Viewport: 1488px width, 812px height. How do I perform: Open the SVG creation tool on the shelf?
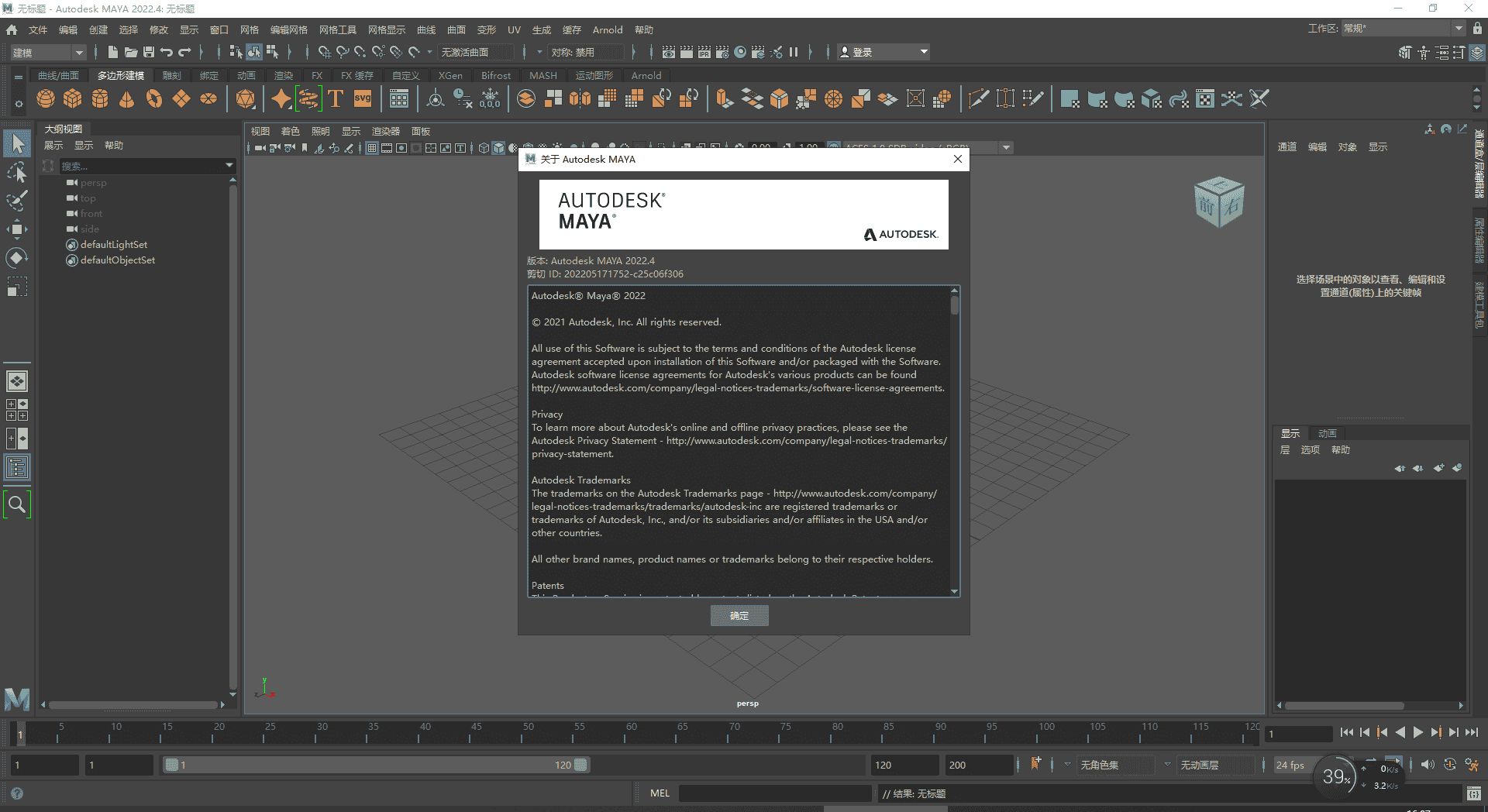361,98
